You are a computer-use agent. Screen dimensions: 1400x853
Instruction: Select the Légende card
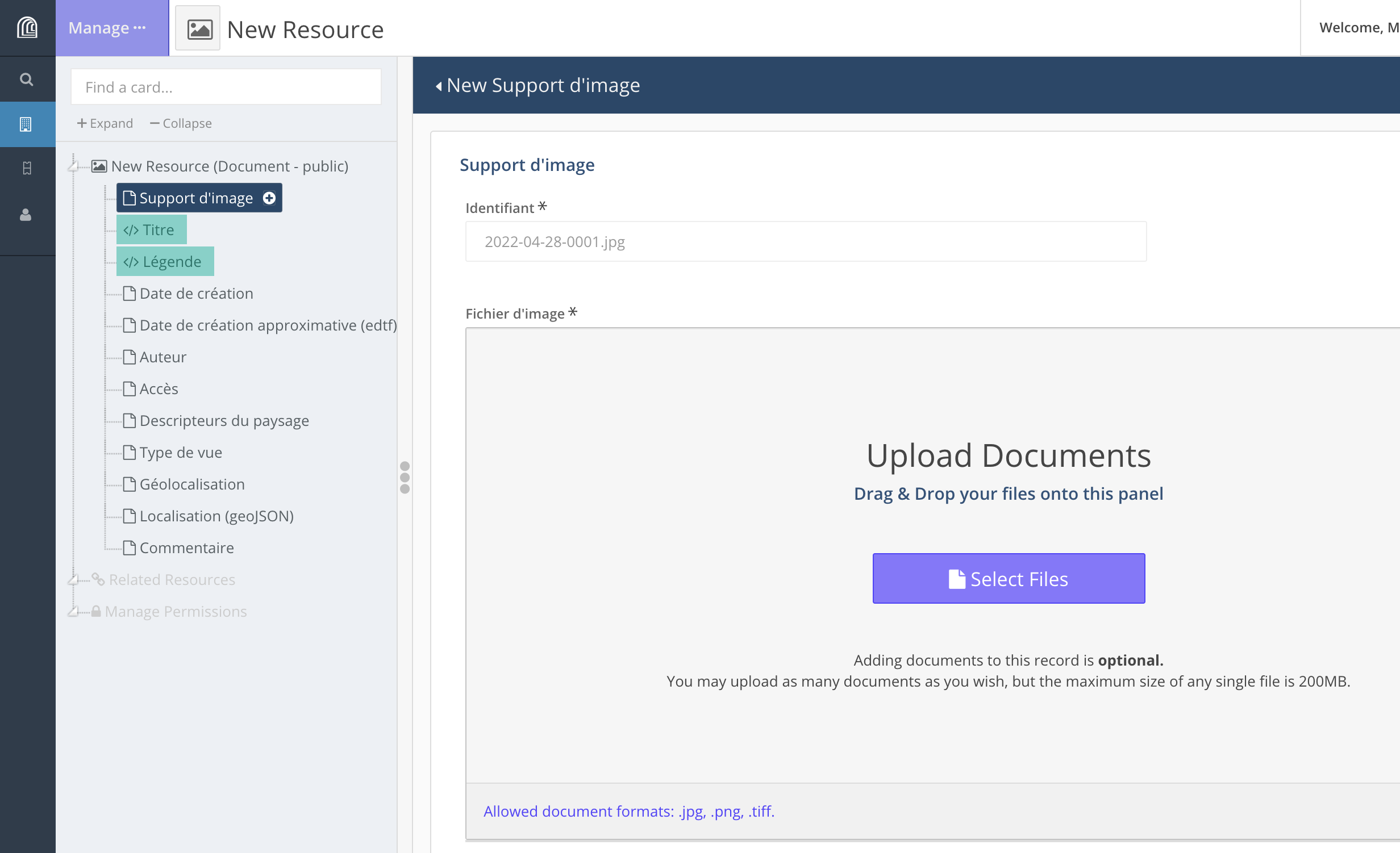tap(165, 261)
